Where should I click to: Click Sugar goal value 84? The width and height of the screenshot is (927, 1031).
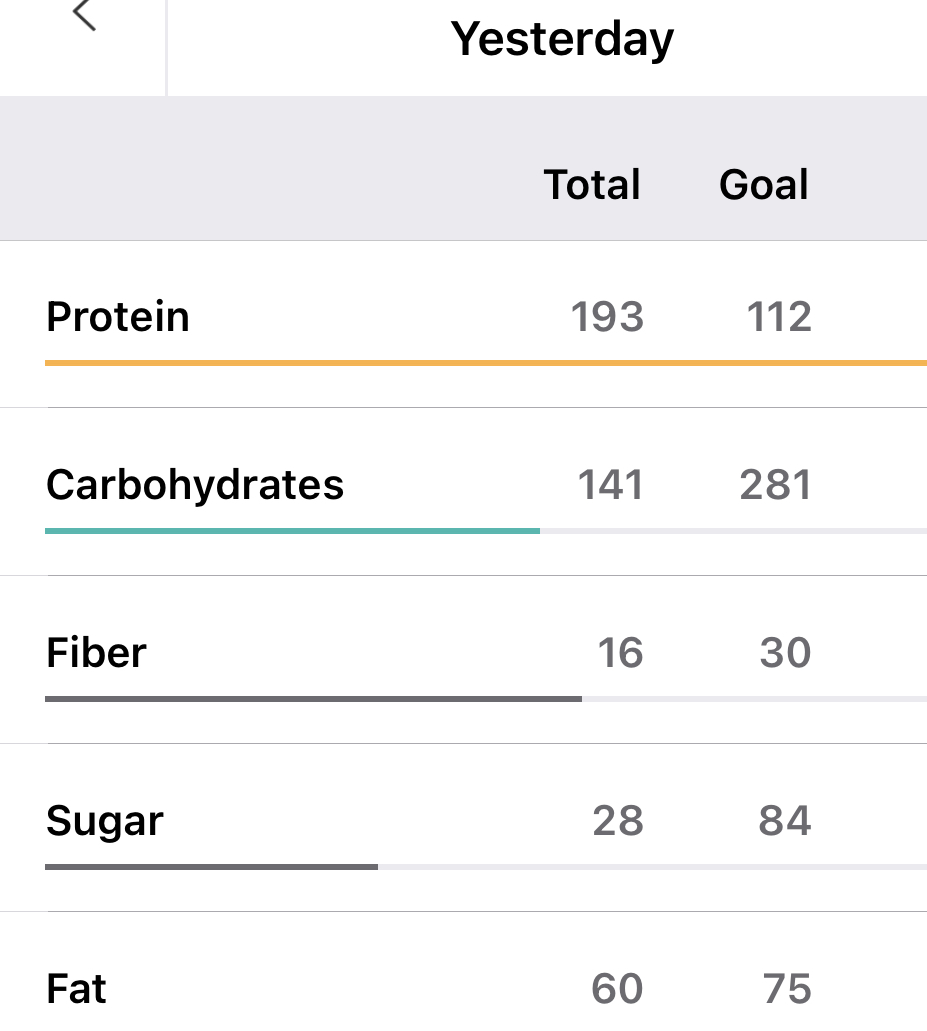point(785,821)
